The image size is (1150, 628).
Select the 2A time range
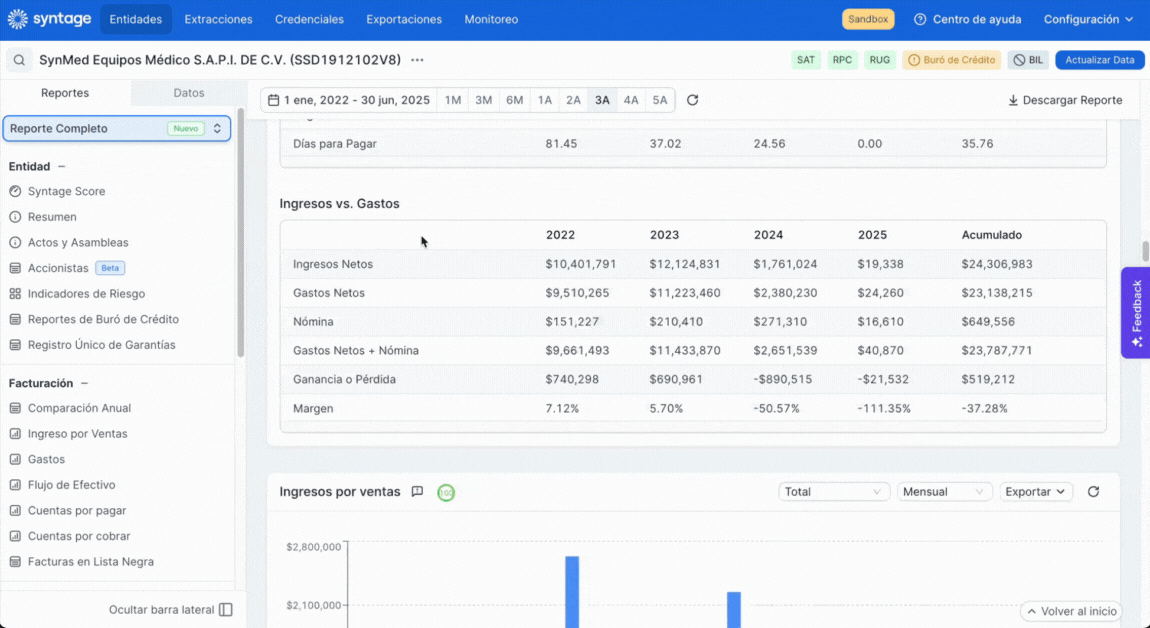[574, 100]
